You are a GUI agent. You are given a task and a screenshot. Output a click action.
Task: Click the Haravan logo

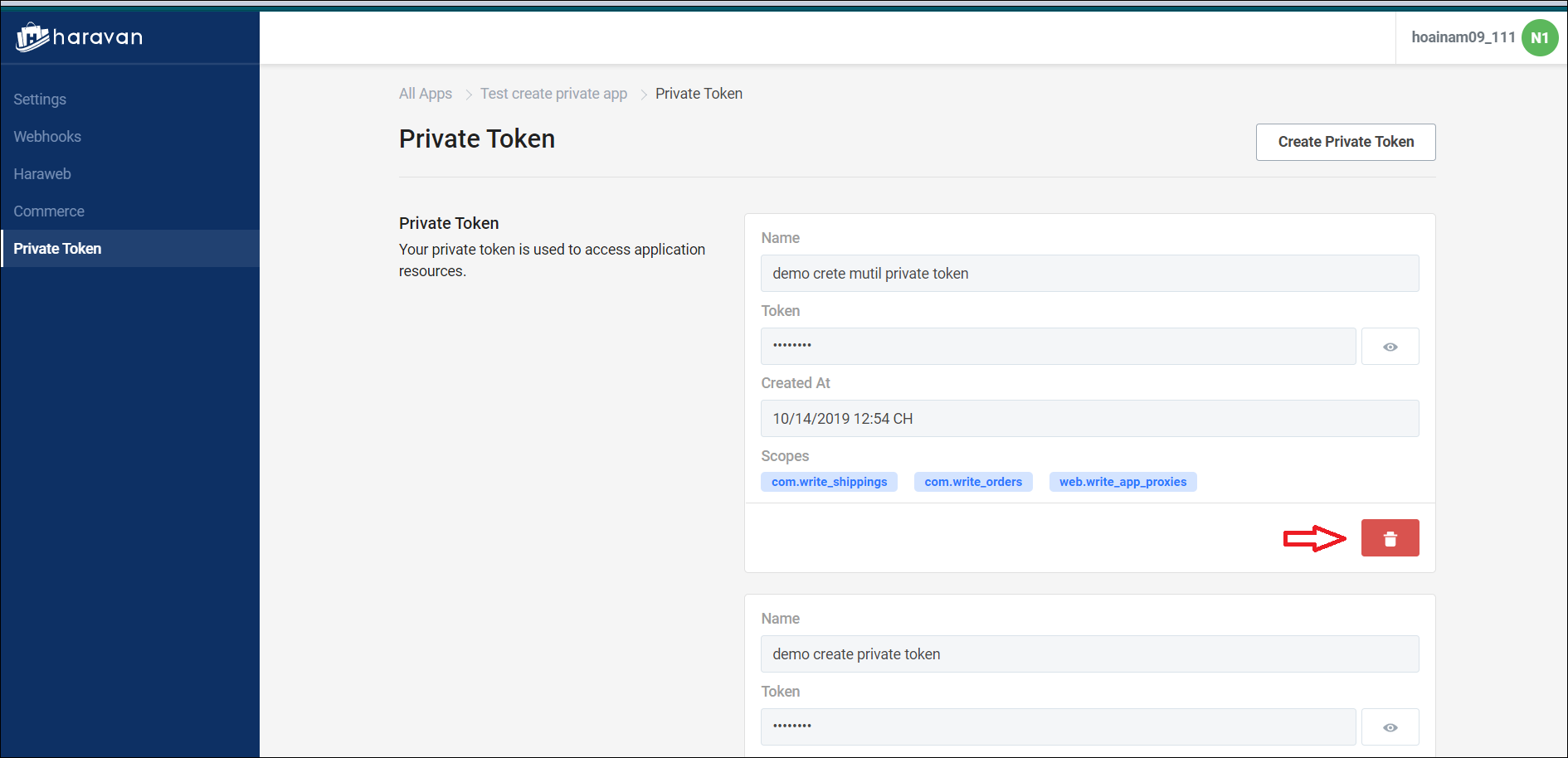80,36
